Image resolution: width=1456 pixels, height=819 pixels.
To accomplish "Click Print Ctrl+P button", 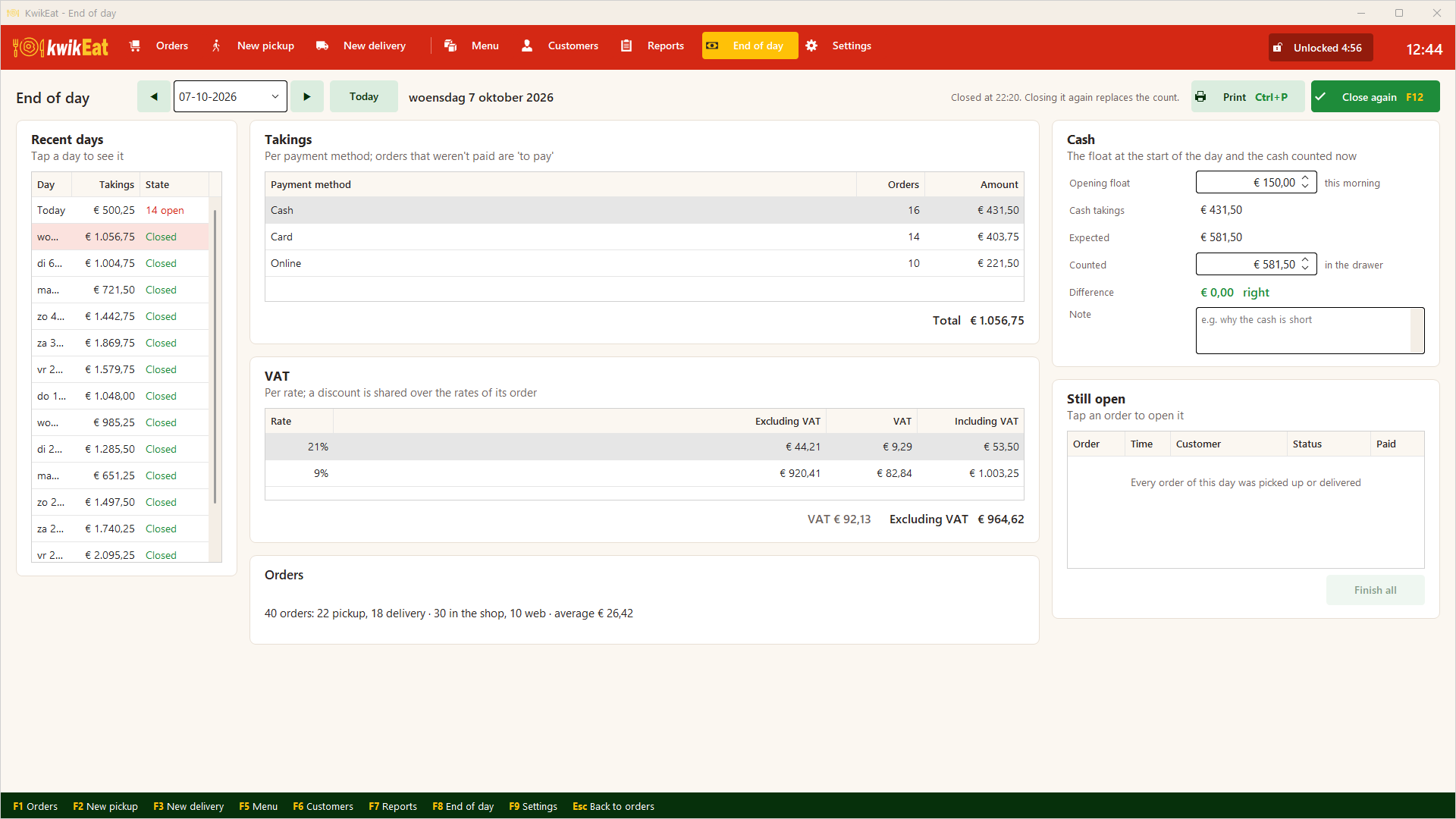I will (x=1247, y=97).
